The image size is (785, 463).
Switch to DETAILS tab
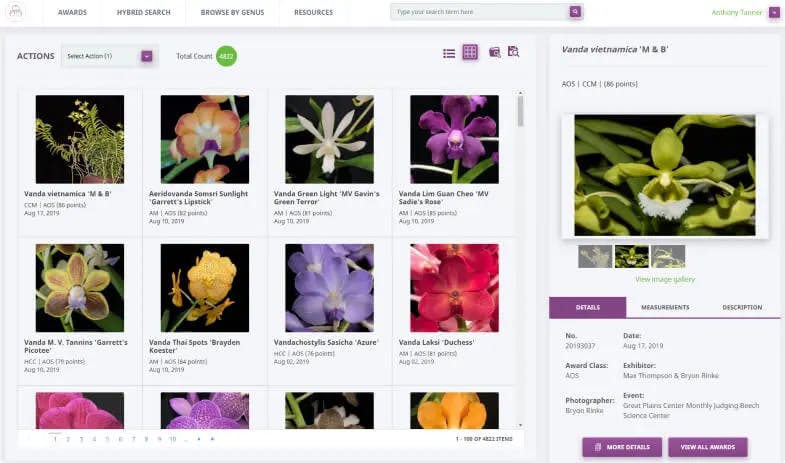pos(588,307)
